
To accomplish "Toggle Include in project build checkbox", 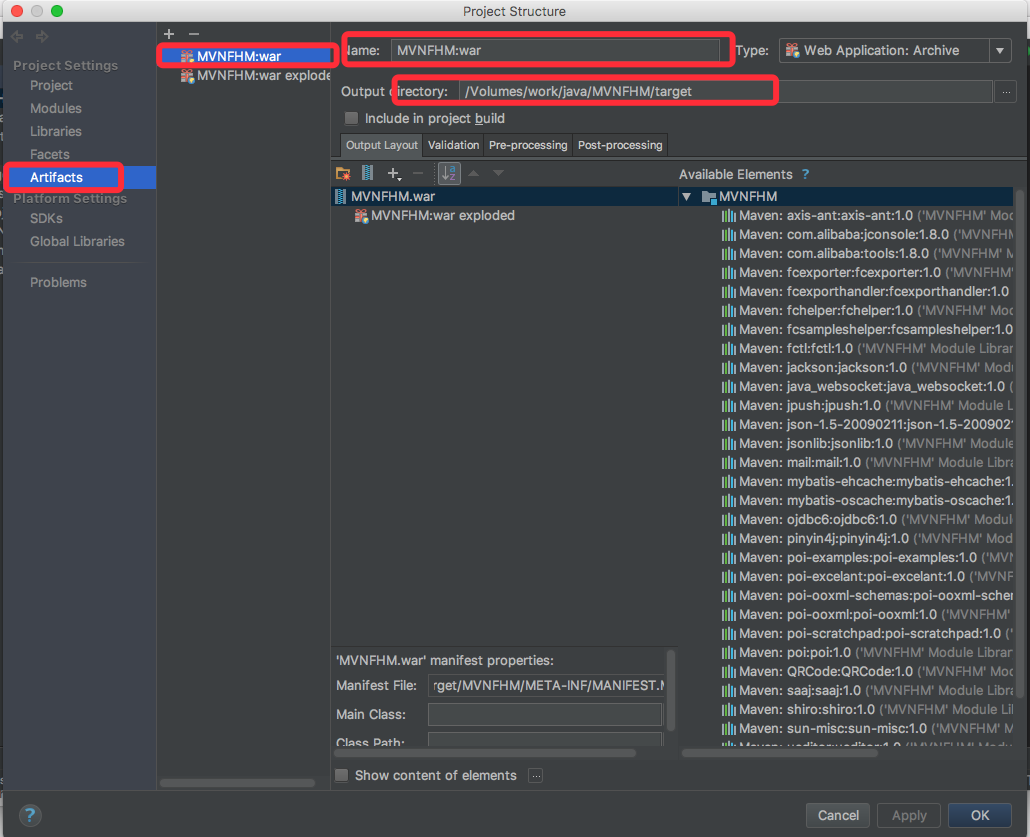I will [x=351, y=118].
